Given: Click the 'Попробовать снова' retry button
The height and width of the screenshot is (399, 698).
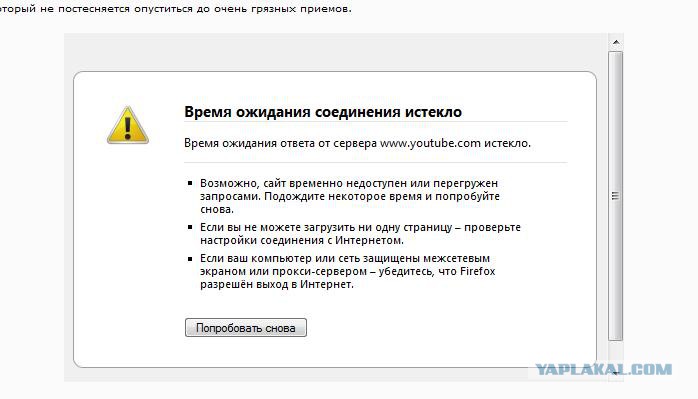Looking at the screenshot, I should [246, 328].
